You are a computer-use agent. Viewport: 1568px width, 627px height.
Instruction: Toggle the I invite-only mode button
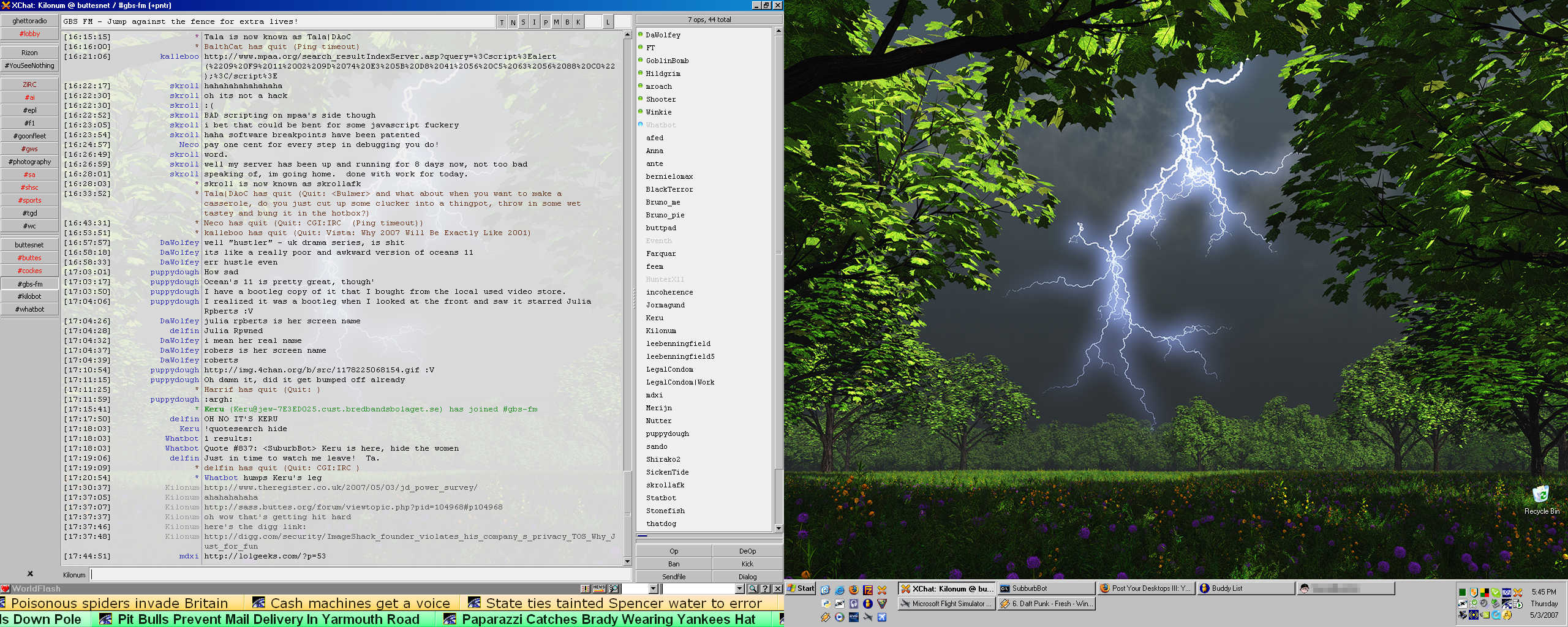point(534,22)
